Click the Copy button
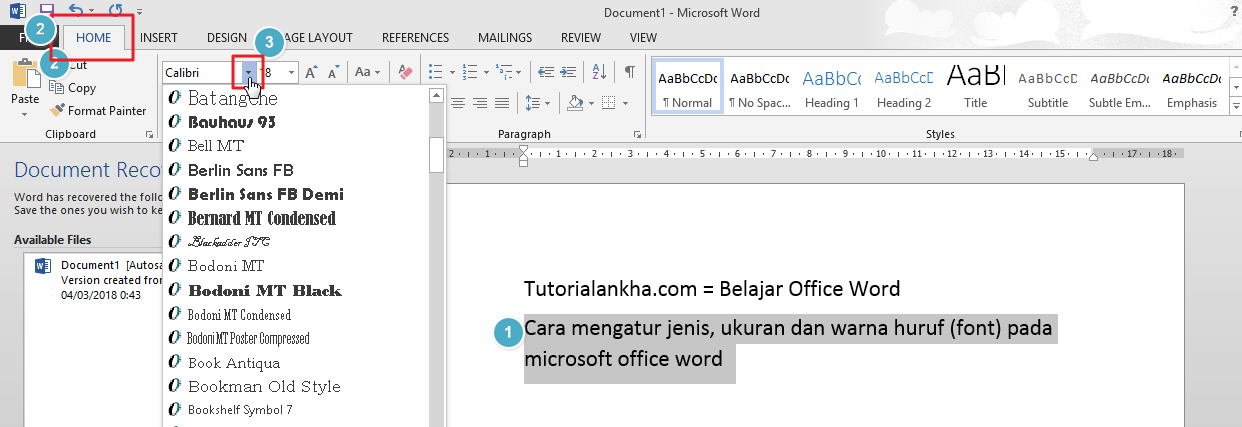Screen dimensions: 1242x427 (72, 88)
